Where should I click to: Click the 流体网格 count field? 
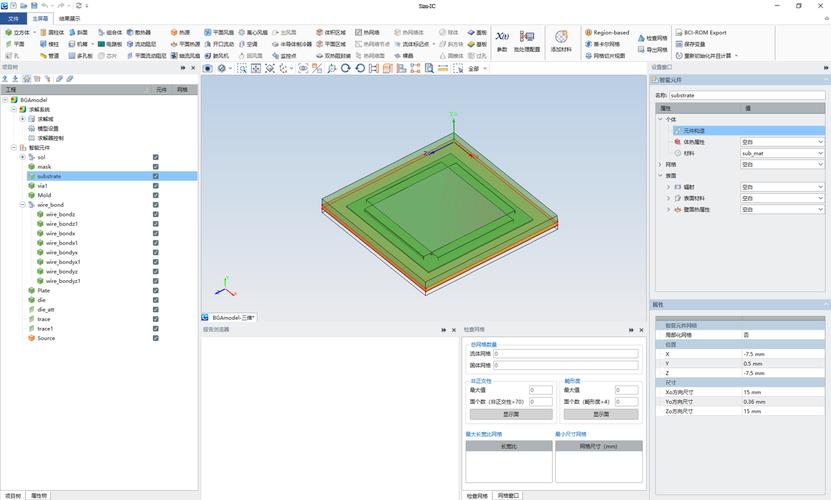coord(565,354)
